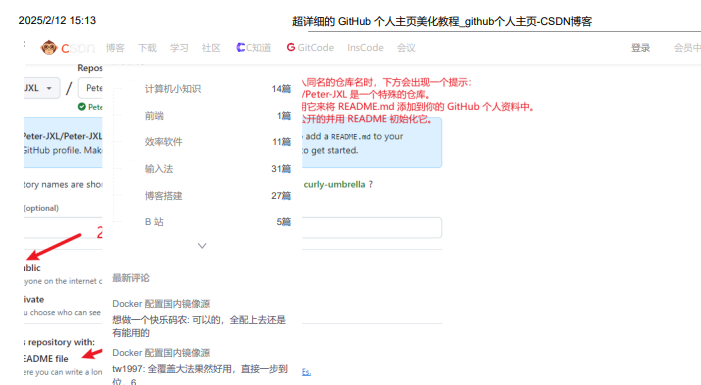The height and width of the screenshot is (385, 701).
Task: Open InsCode from the top navigation
Action: point(365,48)
